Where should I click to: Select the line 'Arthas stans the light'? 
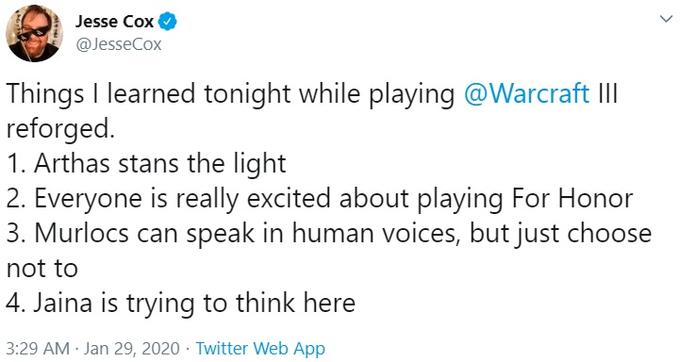click(160, 163)
